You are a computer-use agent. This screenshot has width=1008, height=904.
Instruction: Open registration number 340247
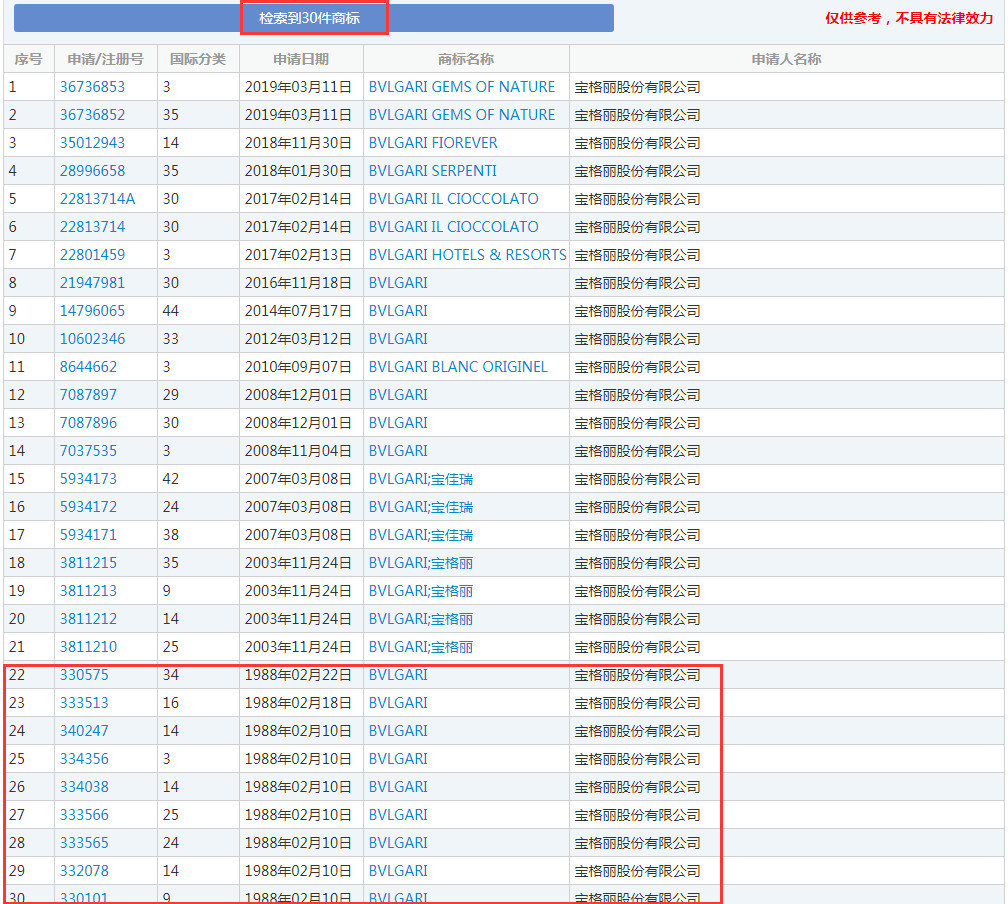tap(84, 731)
